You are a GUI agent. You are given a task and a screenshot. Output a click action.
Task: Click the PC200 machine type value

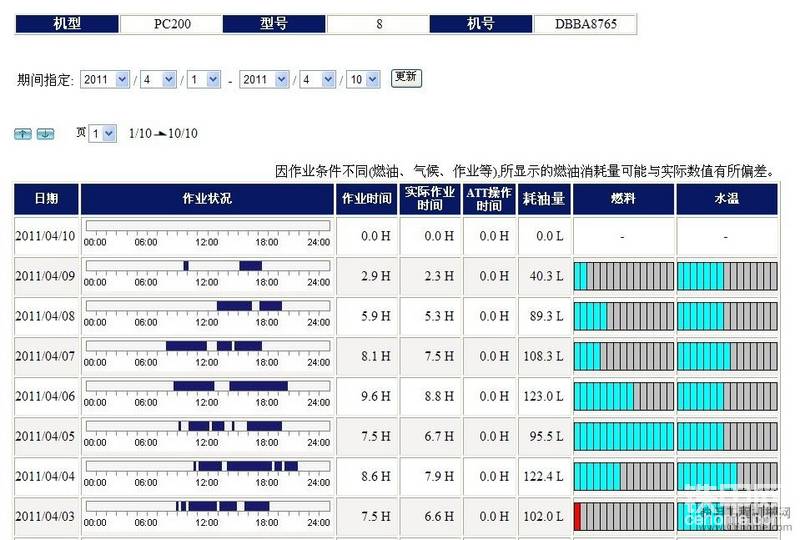click(172, 24)
